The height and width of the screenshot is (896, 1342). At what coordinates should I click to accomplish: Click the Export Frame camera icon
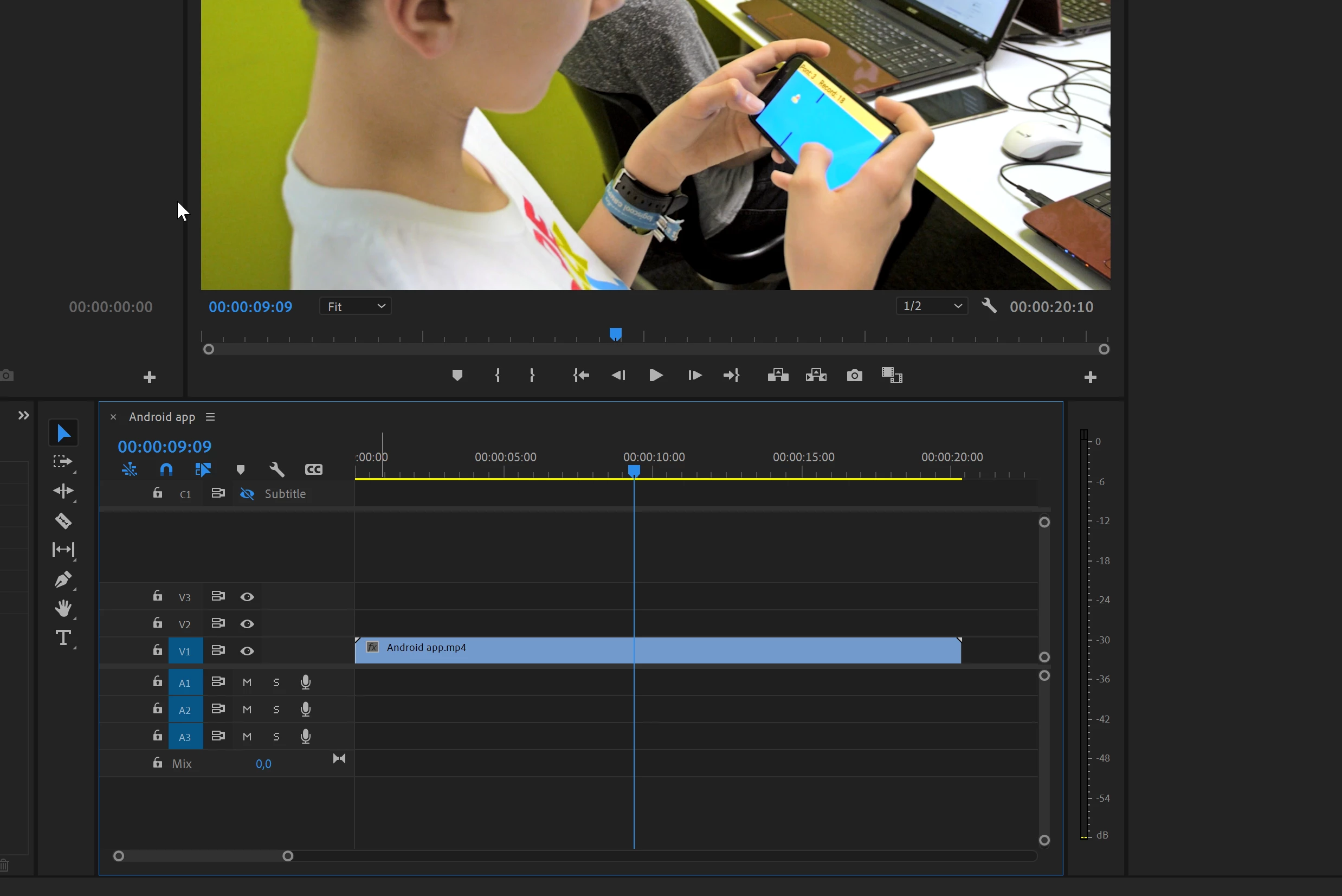854,376
